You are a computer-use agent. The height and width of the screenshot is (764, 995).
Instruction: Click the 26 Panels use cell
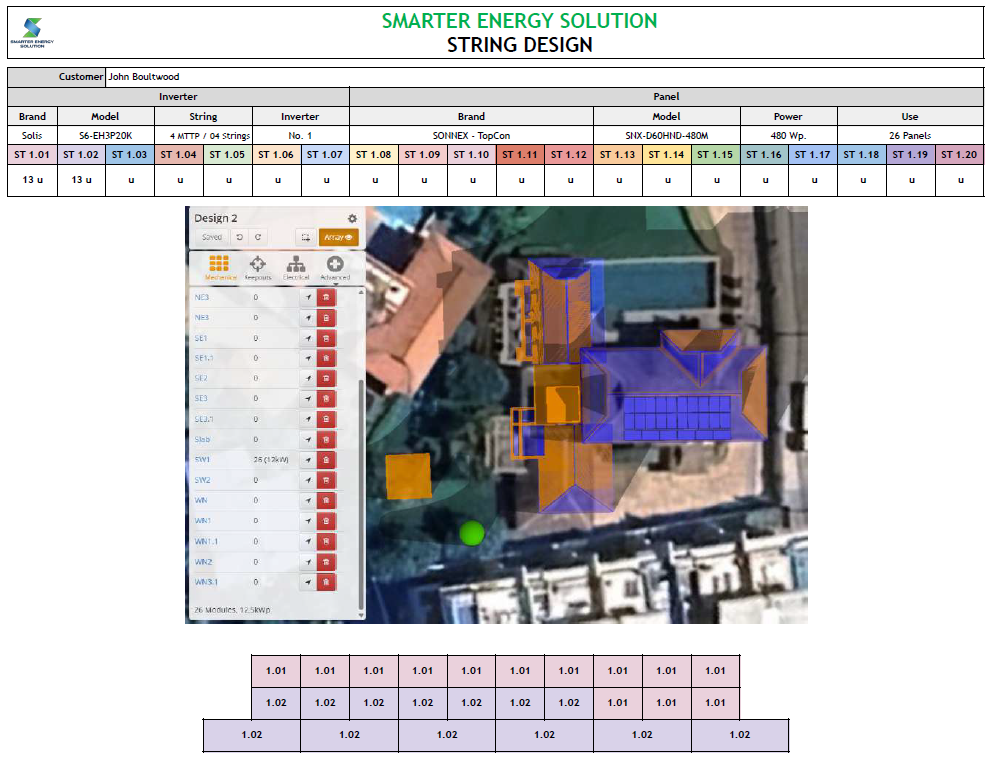(x=910, y=136)
